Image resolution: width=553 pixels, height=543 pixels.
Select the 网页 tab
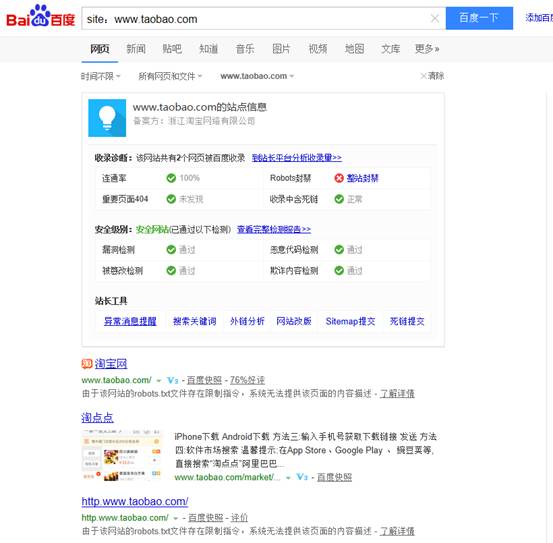[x=99, y=49]
